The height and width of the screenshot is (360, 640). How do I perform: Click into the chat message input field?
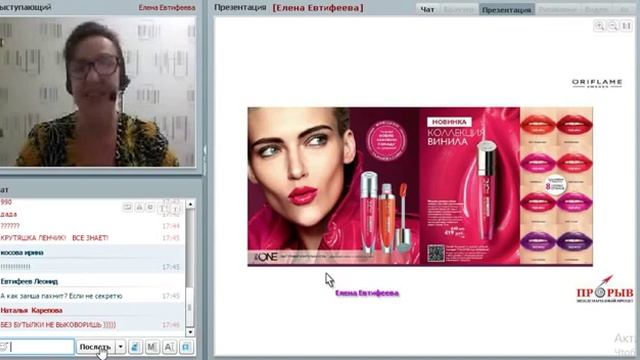[37, 347]
